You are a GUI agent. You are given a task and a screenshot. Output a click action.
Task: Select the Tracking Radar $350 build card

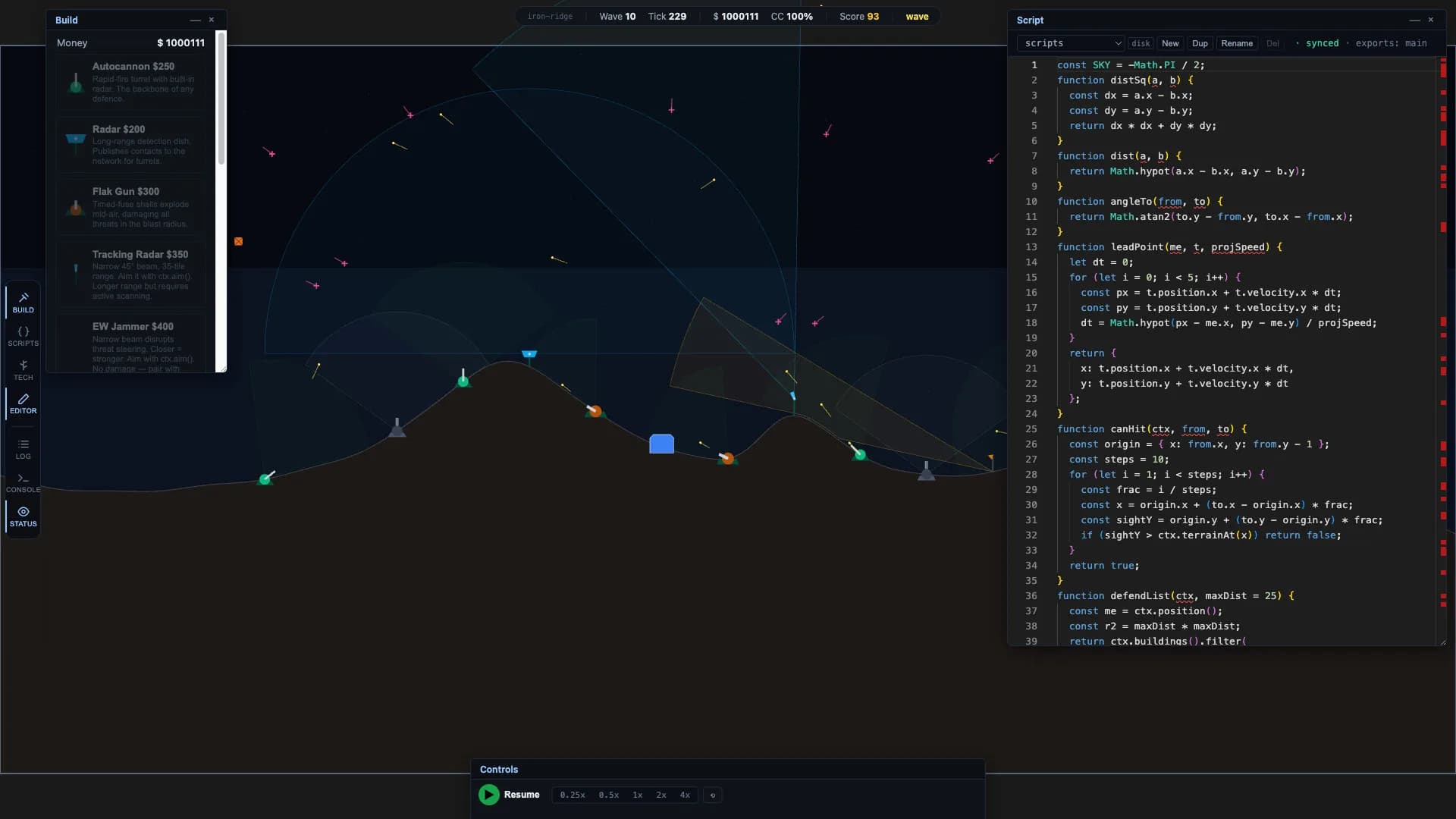(131, 275)
